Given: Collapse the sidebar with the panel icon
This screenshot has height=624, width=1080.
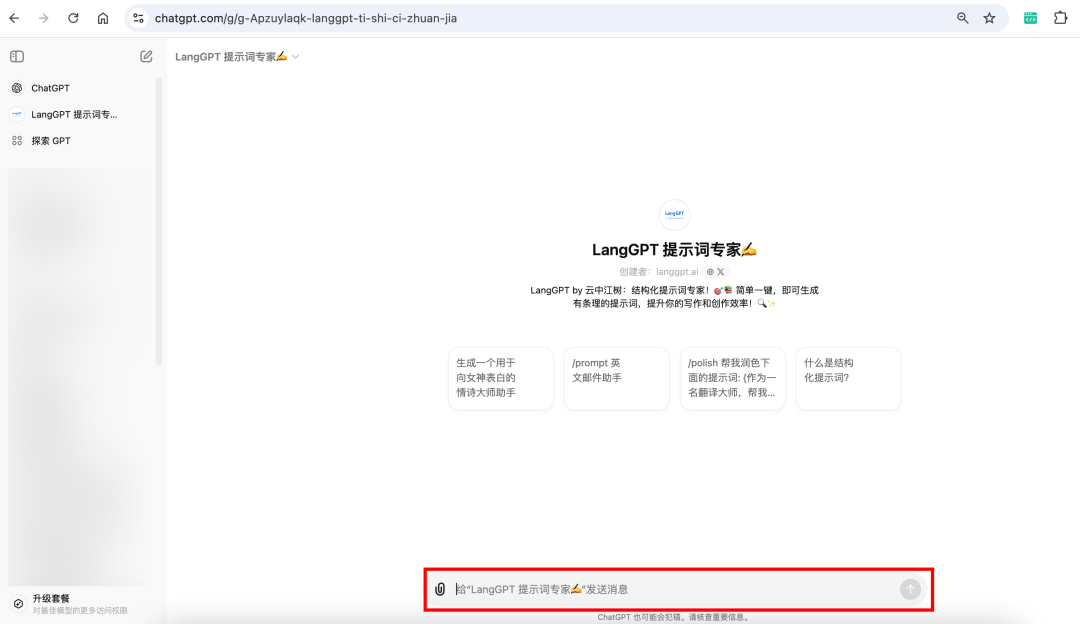Looking at the screenshot, I should point(17,56).
